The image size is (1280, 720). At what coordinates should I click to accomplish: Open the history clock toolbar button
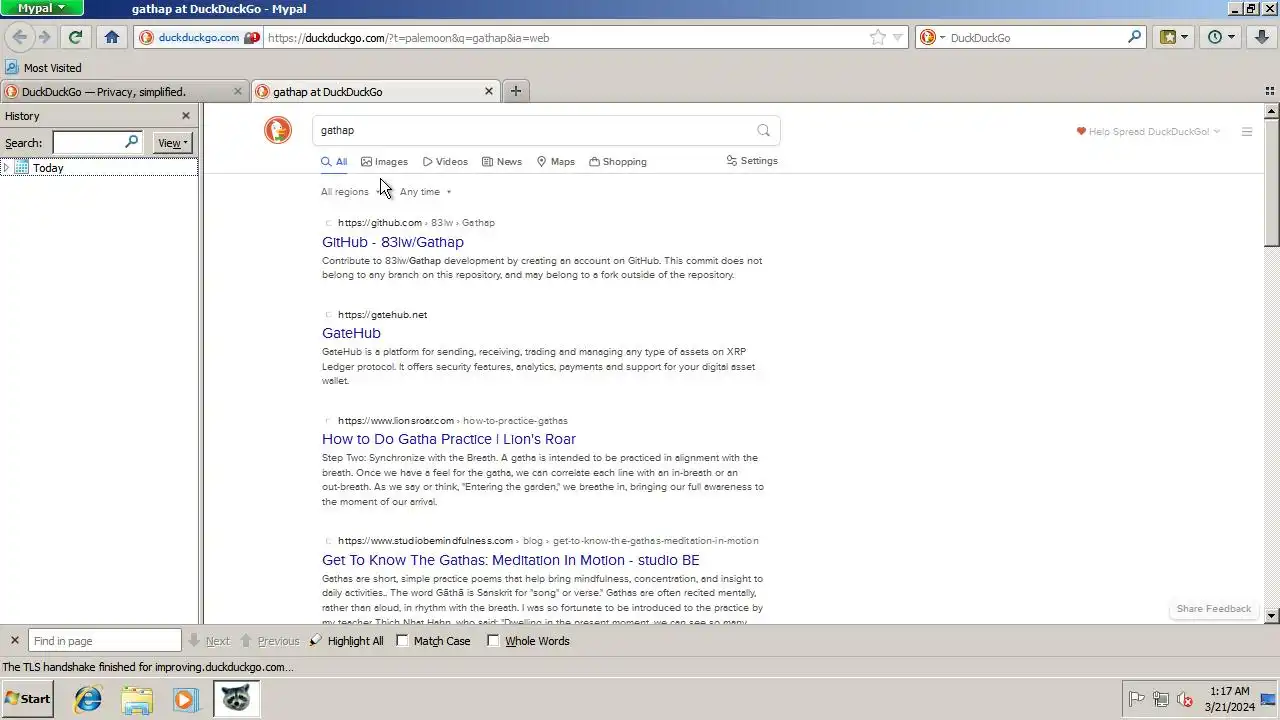(x=1222, y=37)
